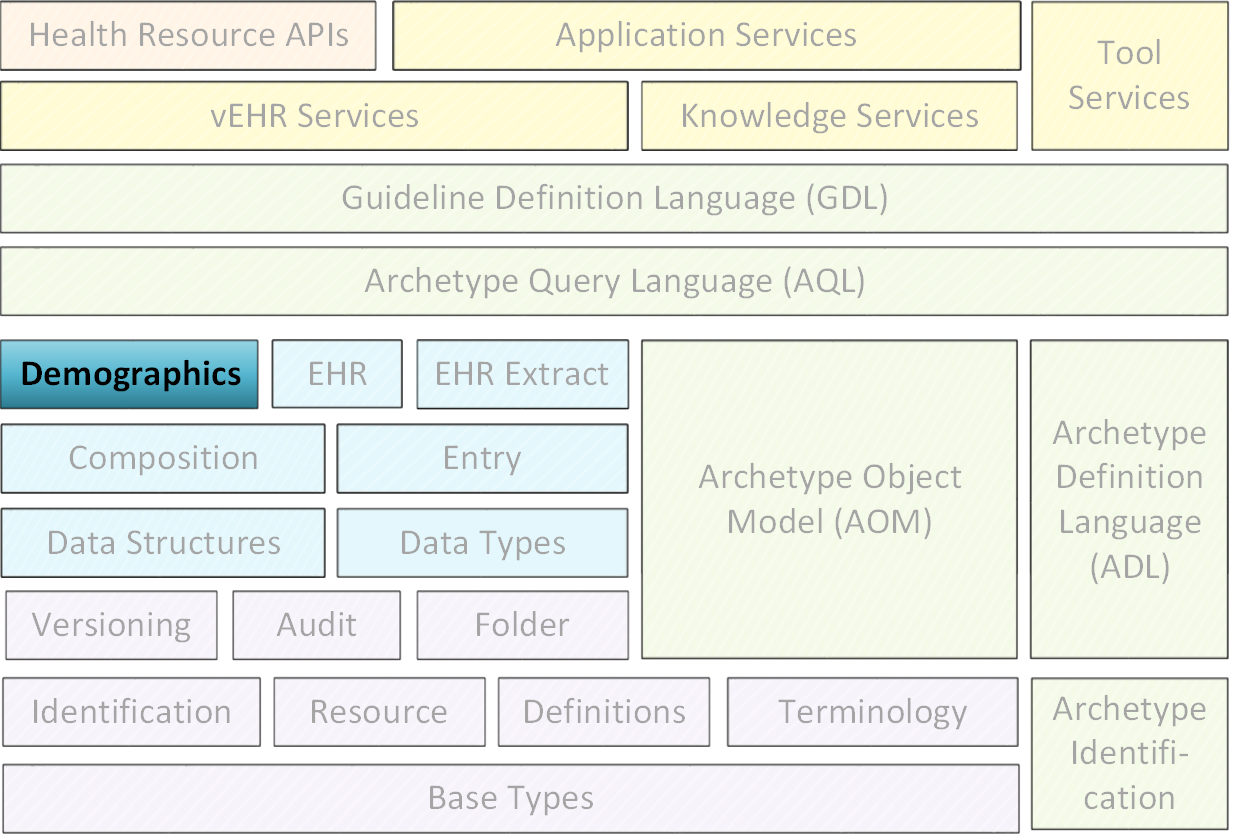Click the vEHR Services box
Image resolution: width=1236 pixels, height=839 pixels.
pyautogui.click(x=314, y=116)
